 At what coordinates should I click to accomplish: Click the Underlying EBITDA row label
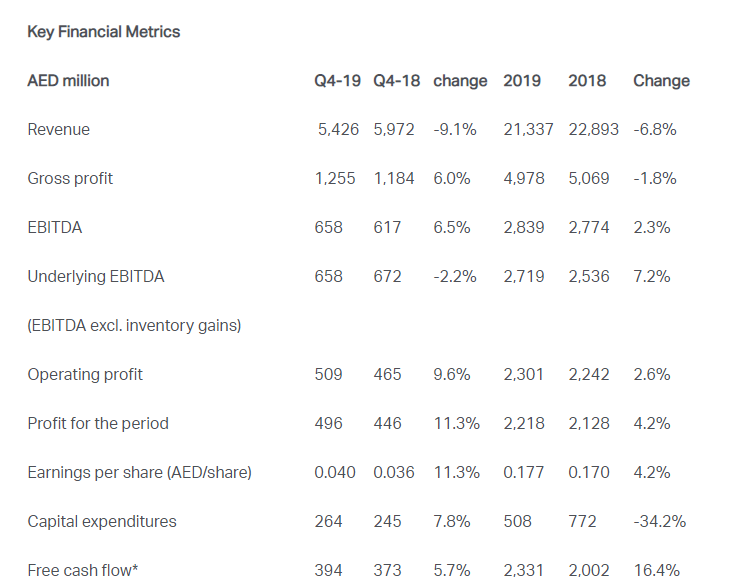coord(96,277)
